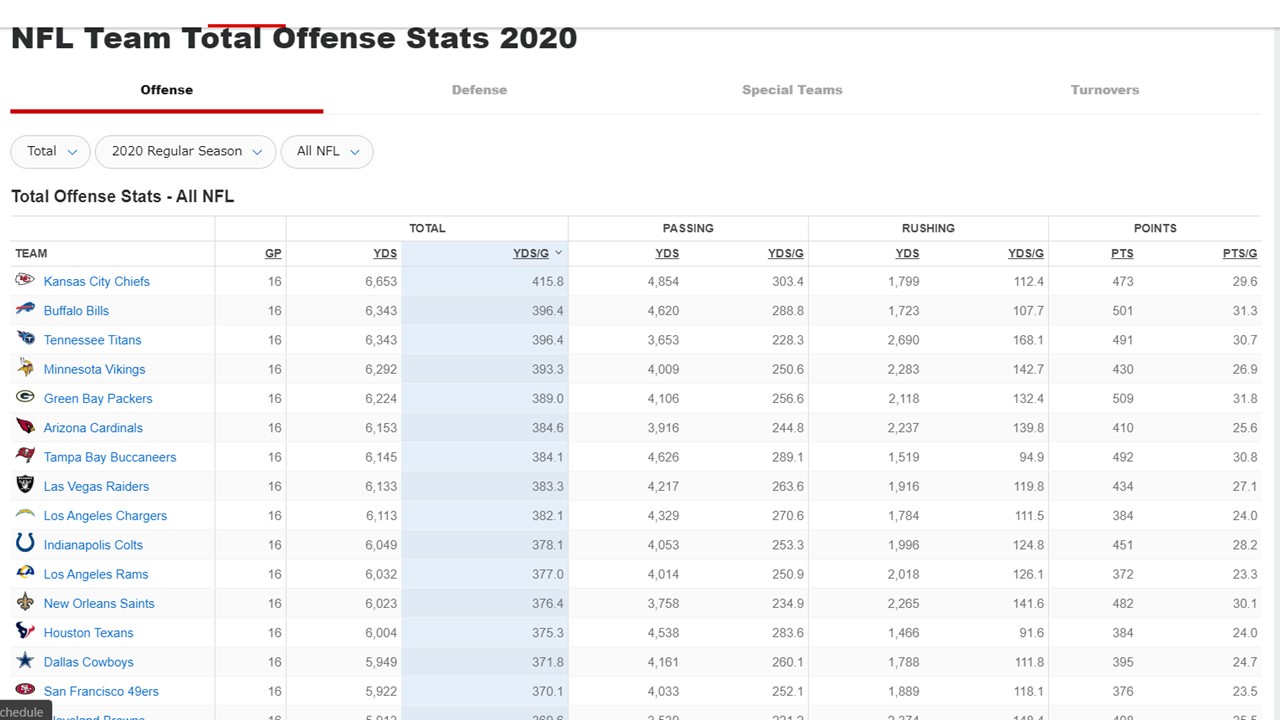Switch to the Offense tab

[166, 90]
